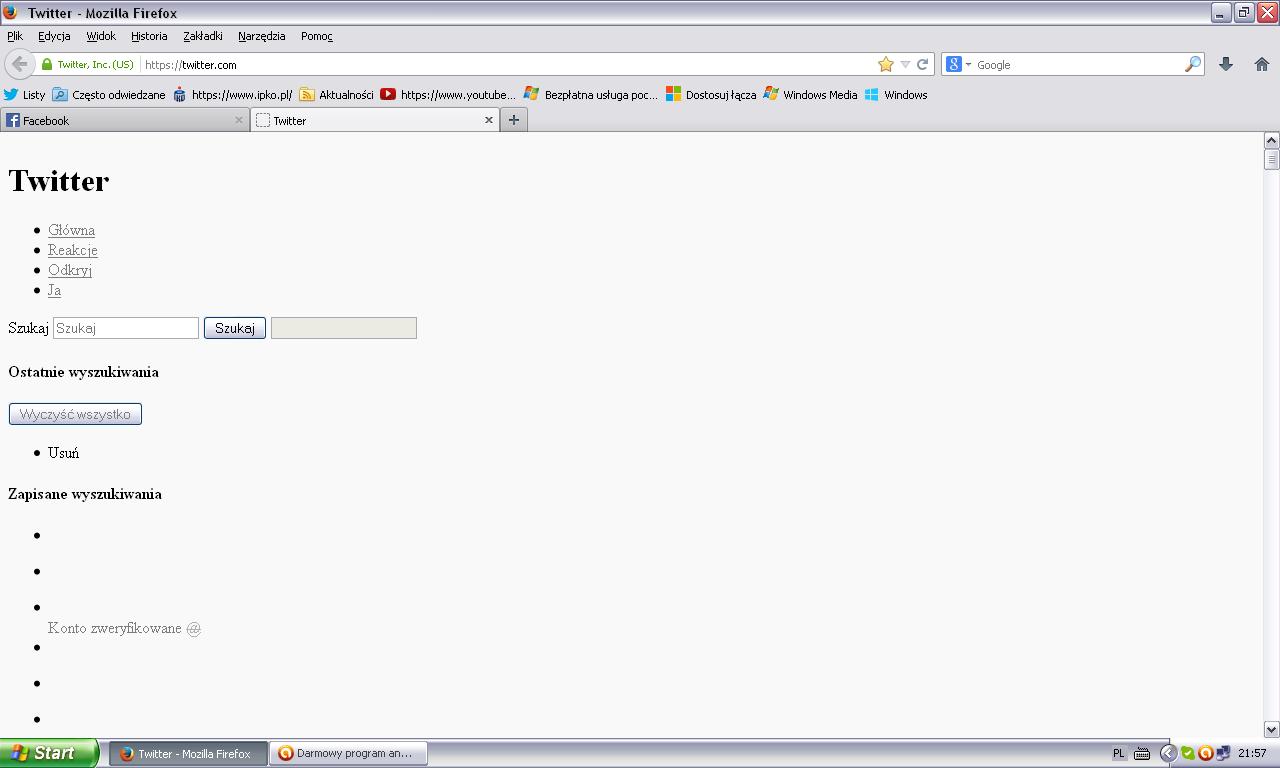Open the Widok menu
The height and width of the screenshot is (768, 1280).
101,36
